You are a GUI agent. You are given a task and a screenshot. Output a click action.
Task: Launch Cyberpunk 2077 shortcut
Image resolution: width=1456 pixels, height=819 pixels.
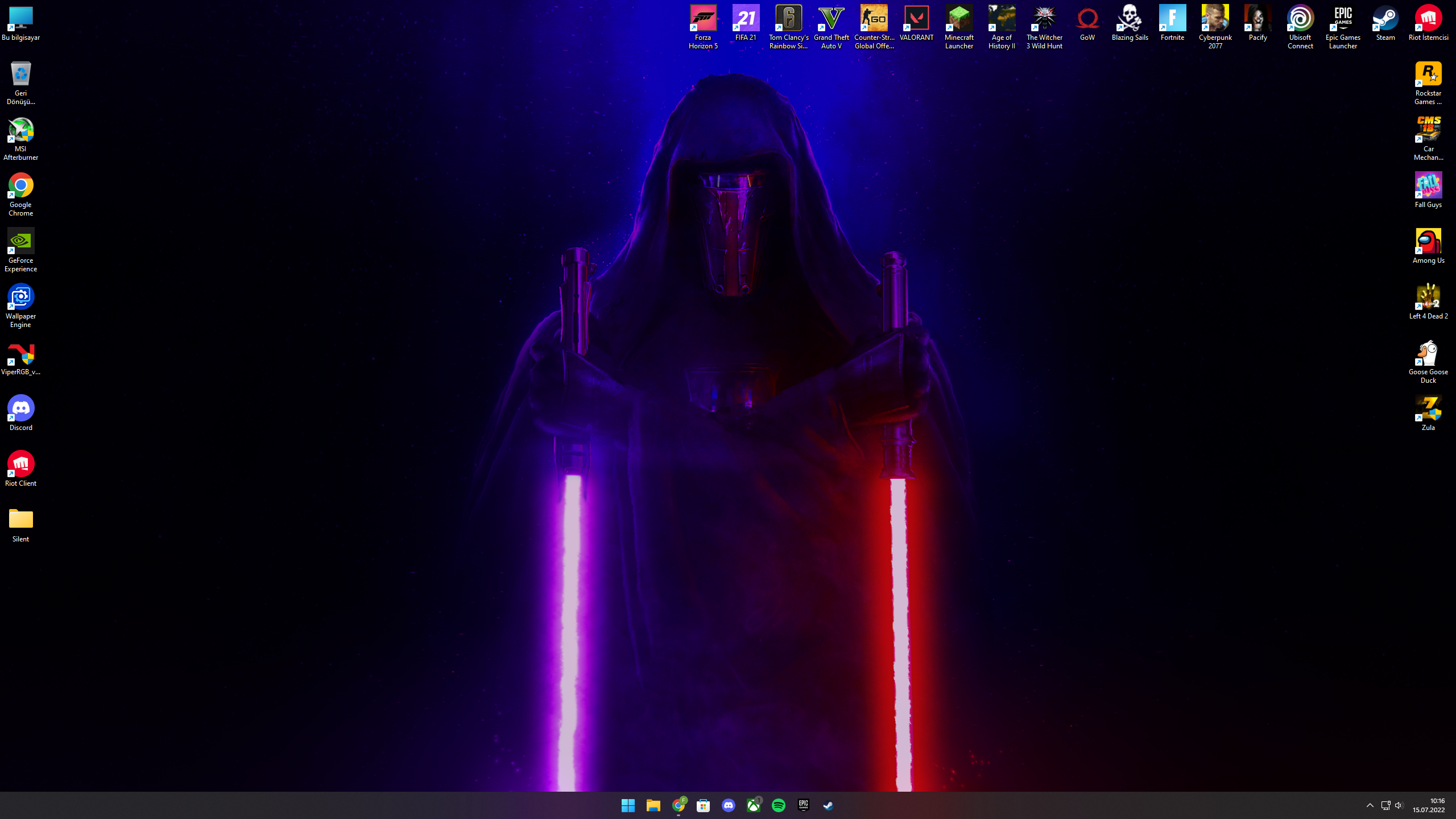point(1215,27)
